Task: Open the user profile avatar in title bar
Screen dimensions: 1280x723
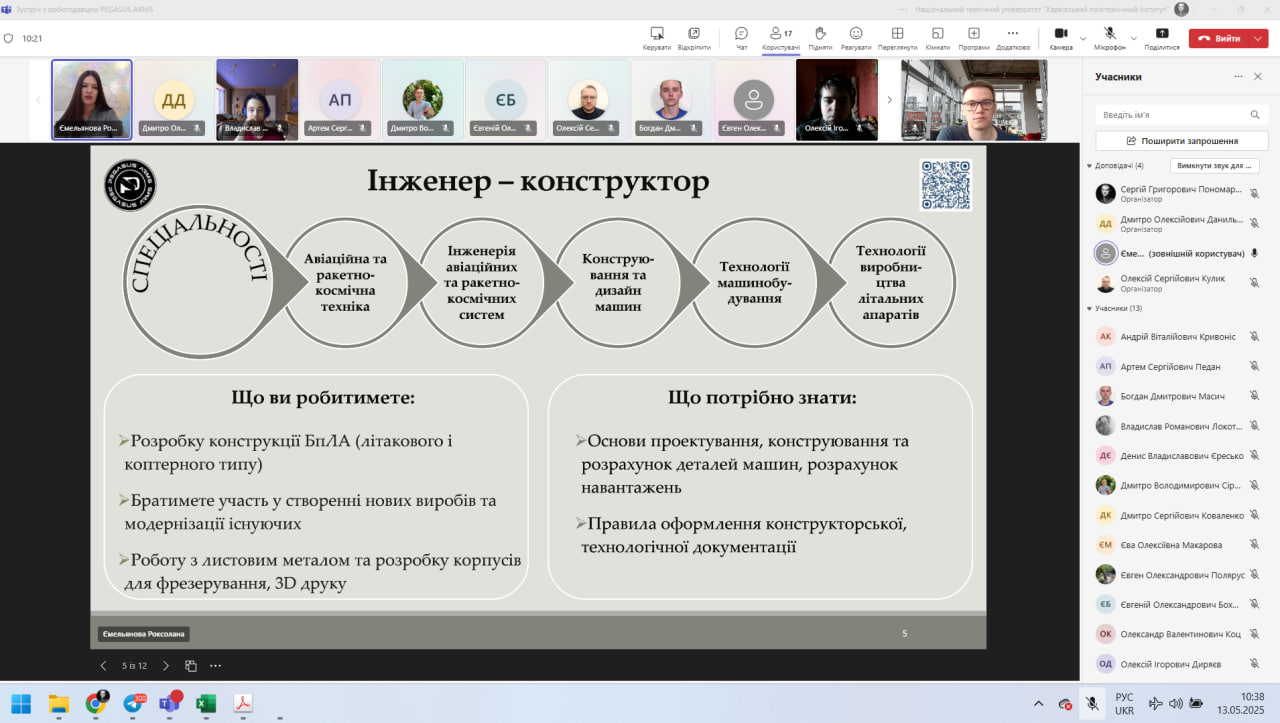Action: click(1182, 9)
